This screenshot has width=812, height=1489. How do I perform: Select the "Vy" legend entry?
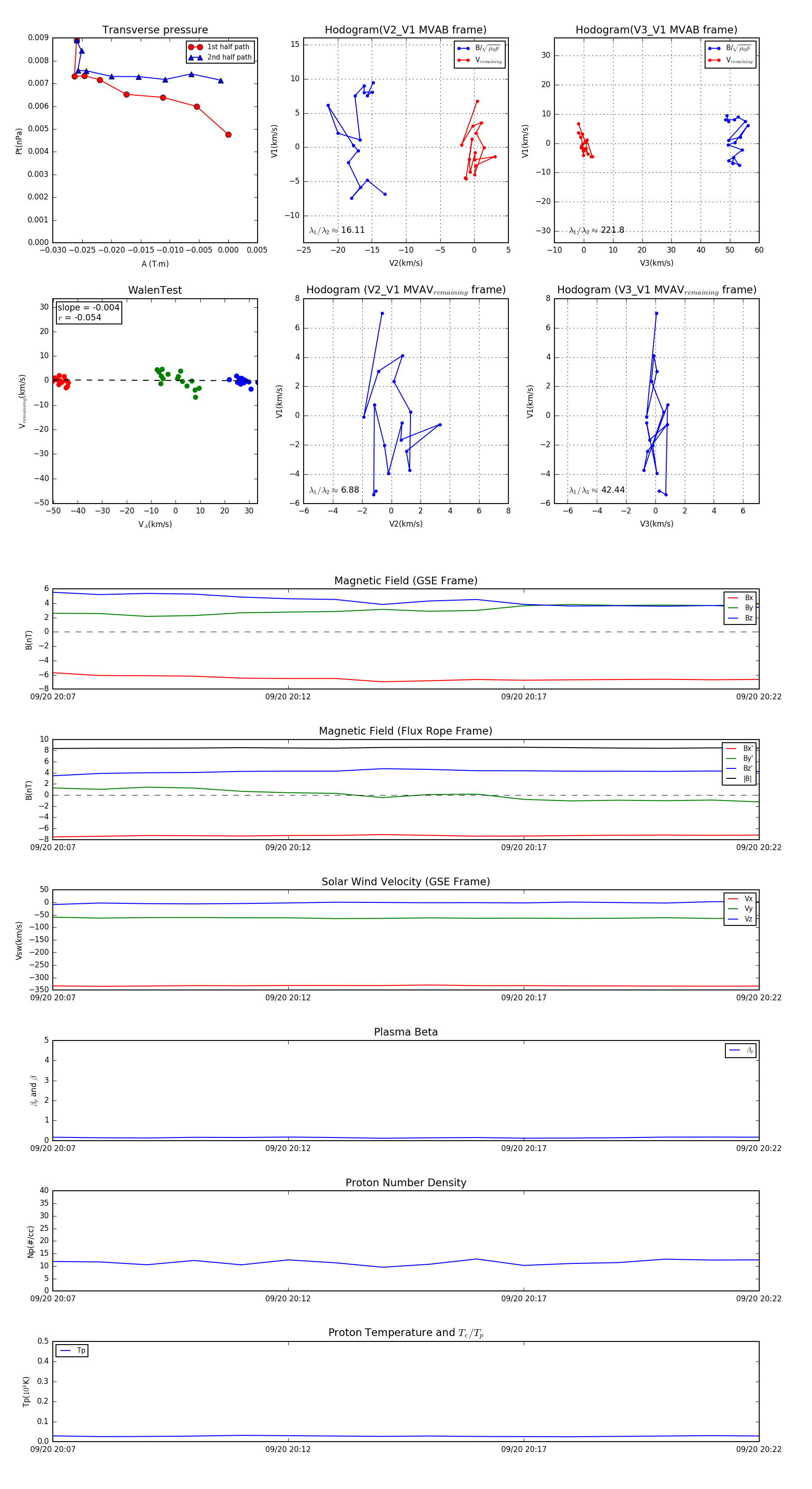click(x=740, y=909)
